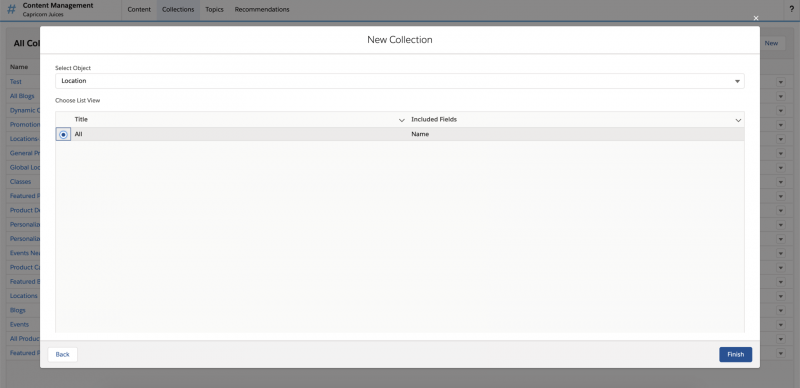
Task: Switch to the Topics tab
Action: point(214,9)
